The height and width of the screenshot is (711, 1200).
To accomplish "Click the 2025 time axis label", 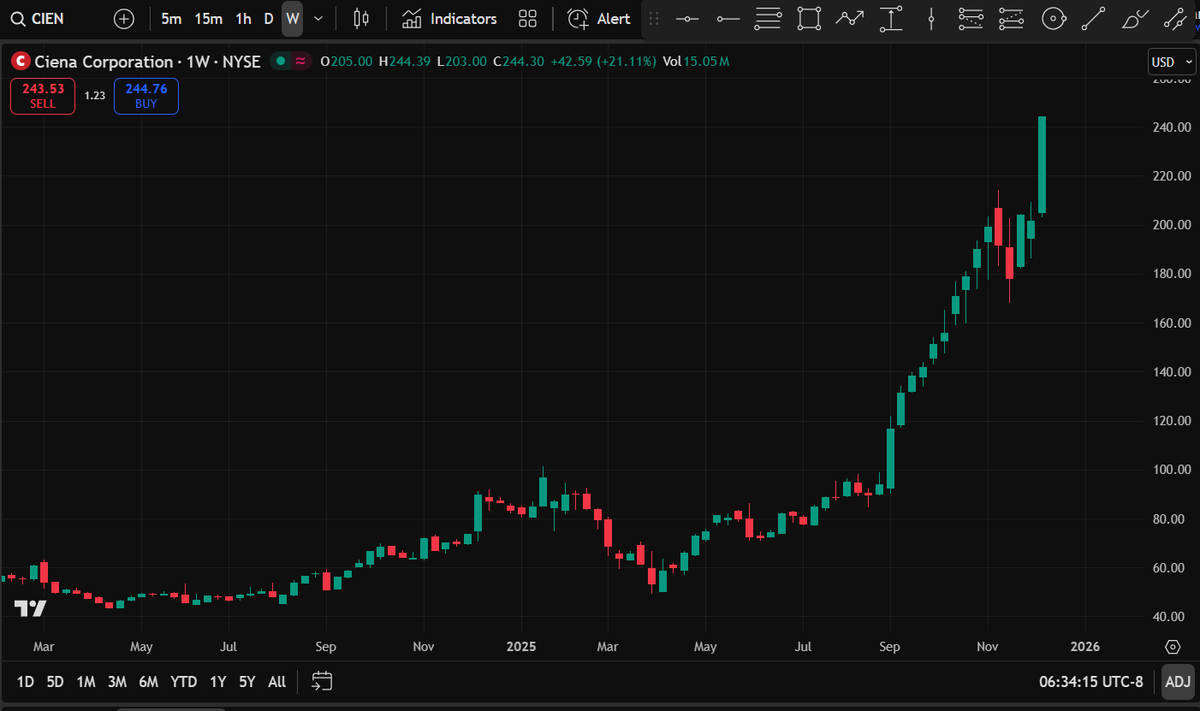I will point(520,647).
